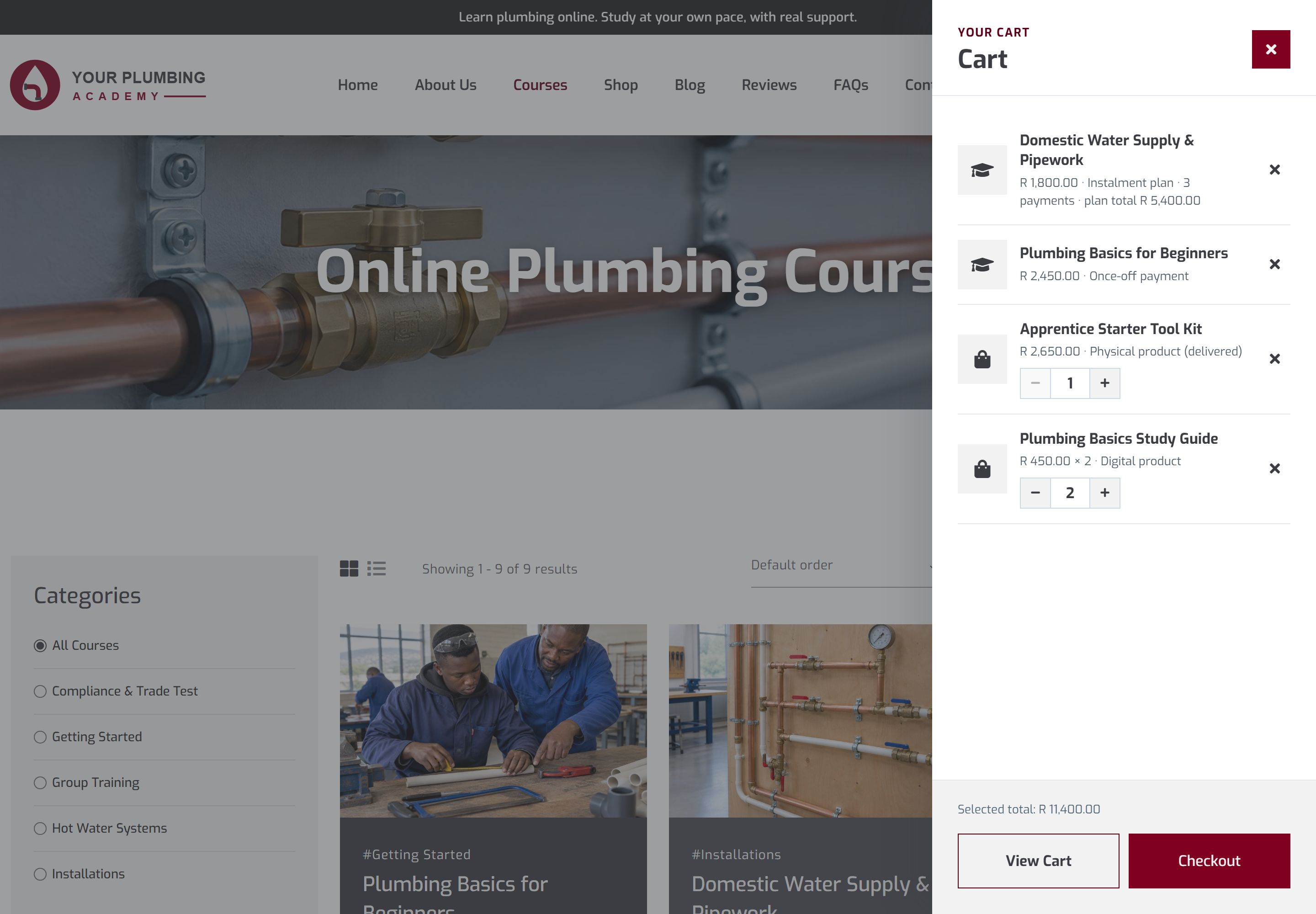
Task: Open Domestic Water Supply course thumbnail image
Action: click(x=801, y=720)
